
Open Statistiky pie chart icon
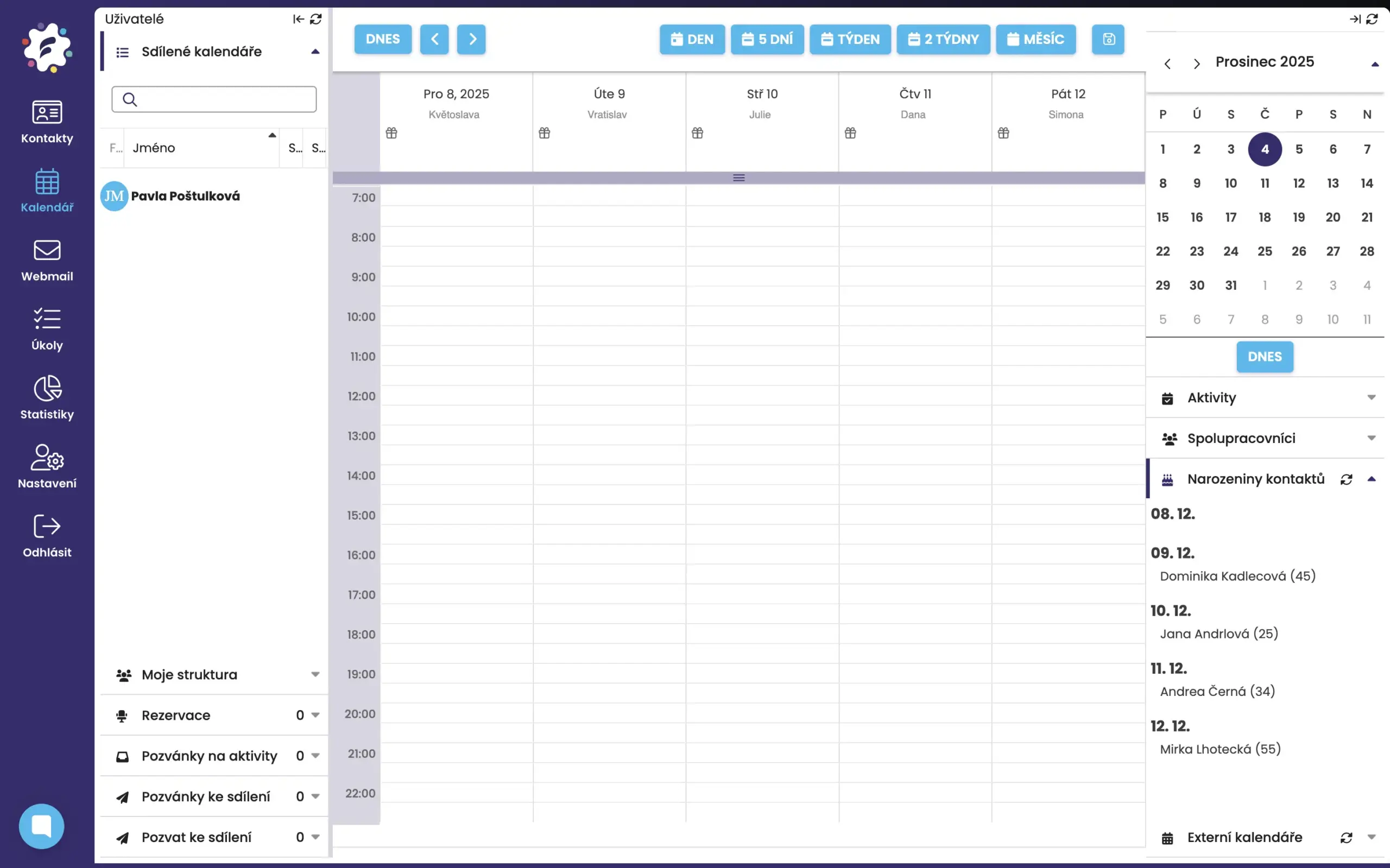coord(47,397)
